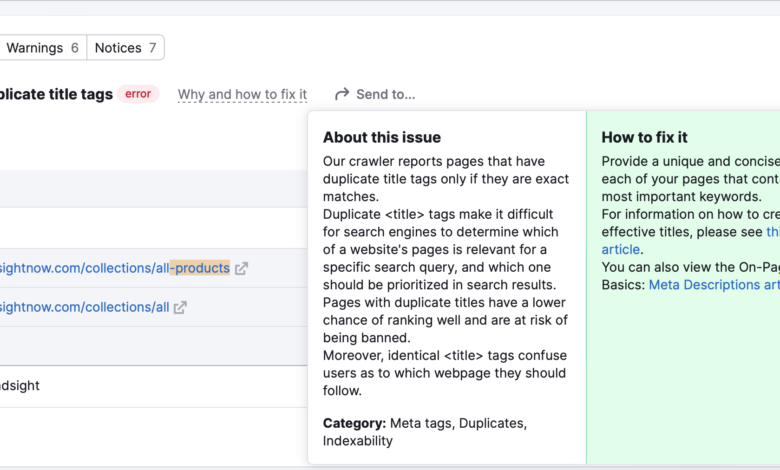Click 'Indexability' in the category list
This screenshot has width=780, height=470.
coord(358,441)
